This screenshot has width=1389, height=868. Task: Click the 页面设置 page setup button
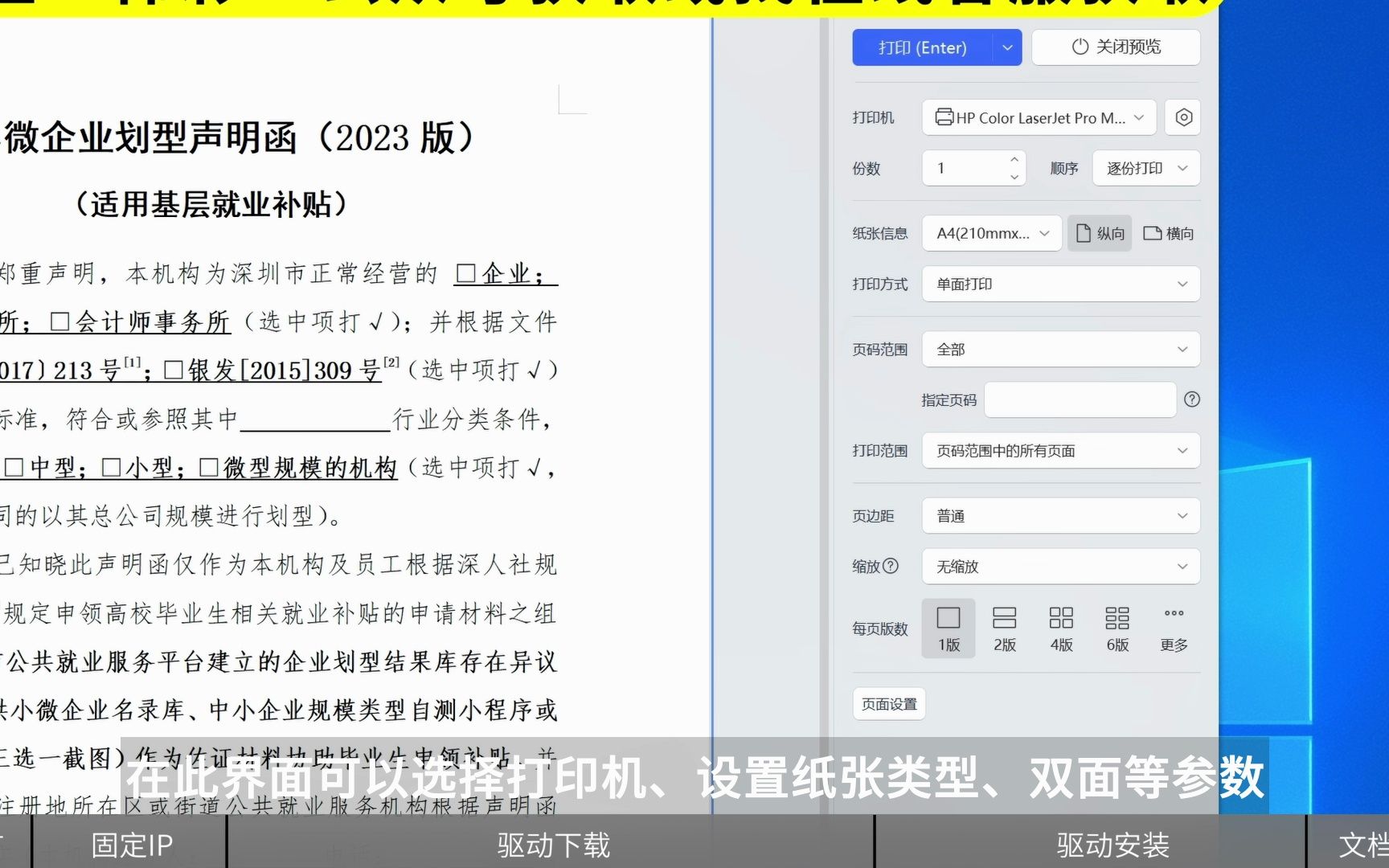pyautogui.click(x=889, y=704)
